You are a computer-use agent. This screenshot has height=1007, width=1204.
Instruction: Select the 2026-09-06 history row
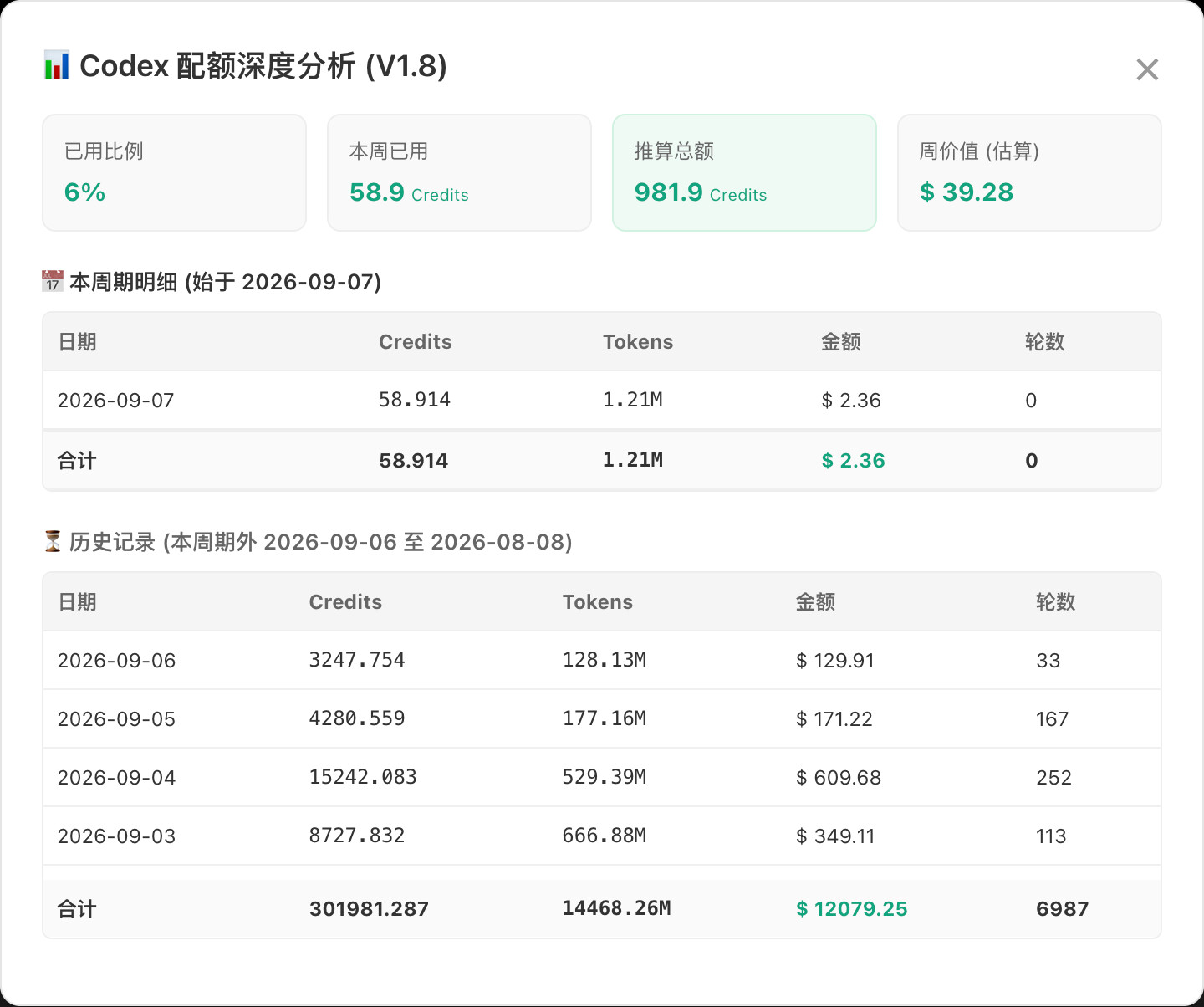602,660
